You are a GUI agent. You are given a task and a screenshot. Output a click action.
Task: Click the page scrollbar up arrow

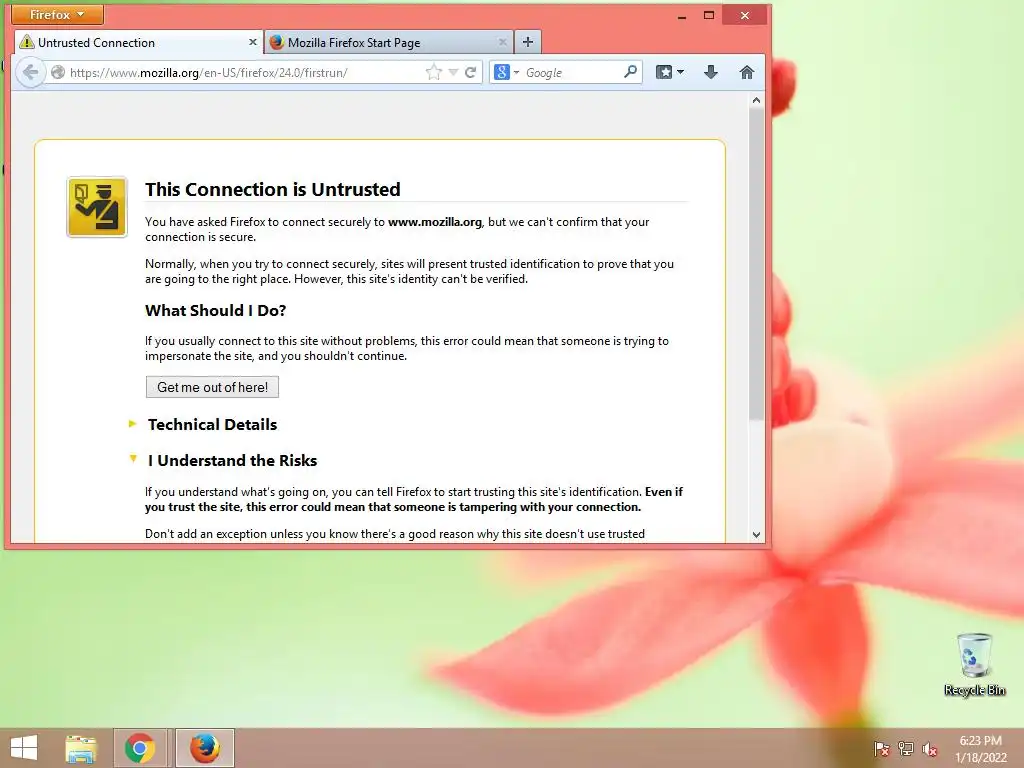[x=756, y=100]
